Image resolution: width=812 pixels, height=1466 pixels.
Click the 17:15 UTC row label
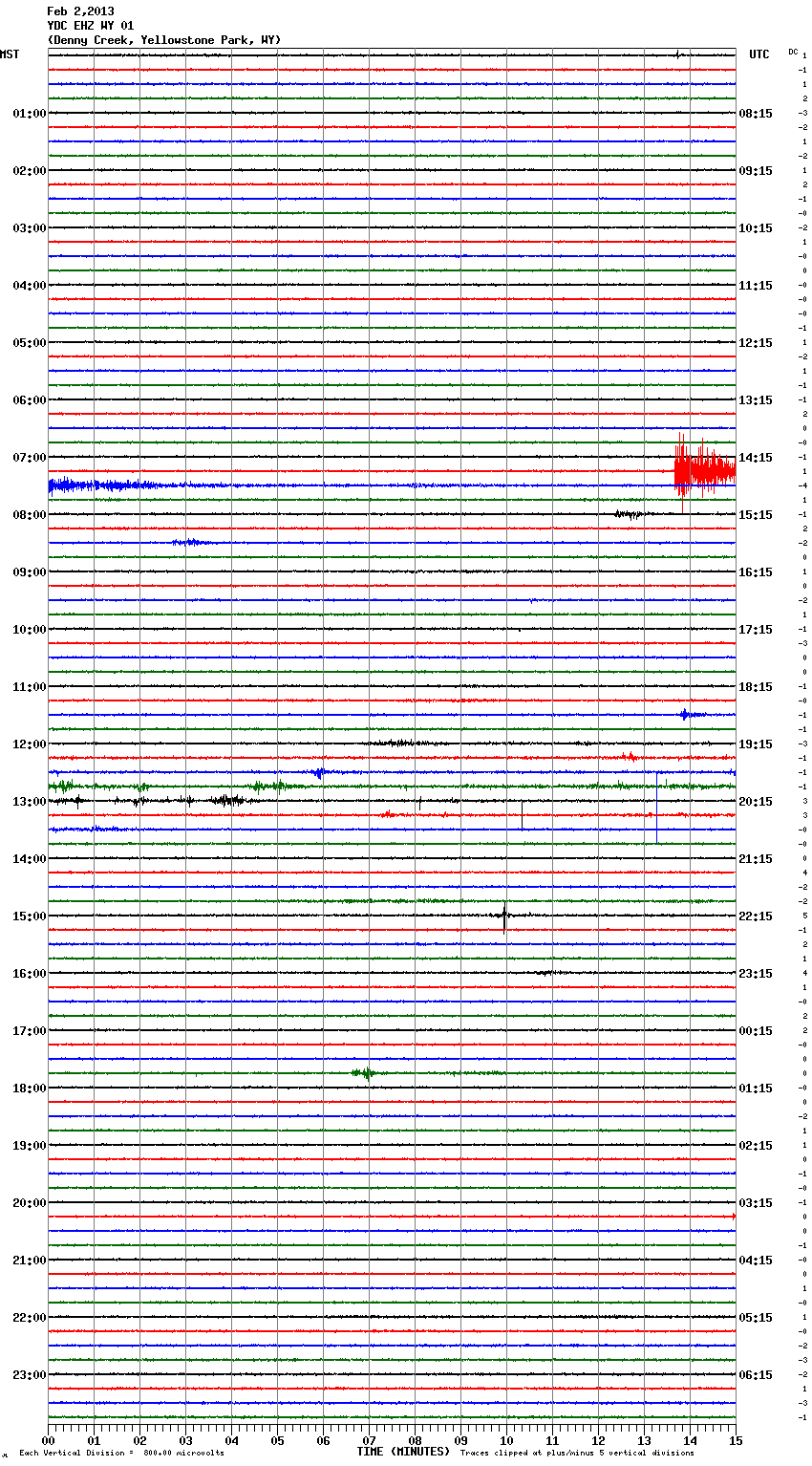pos(756,630)
